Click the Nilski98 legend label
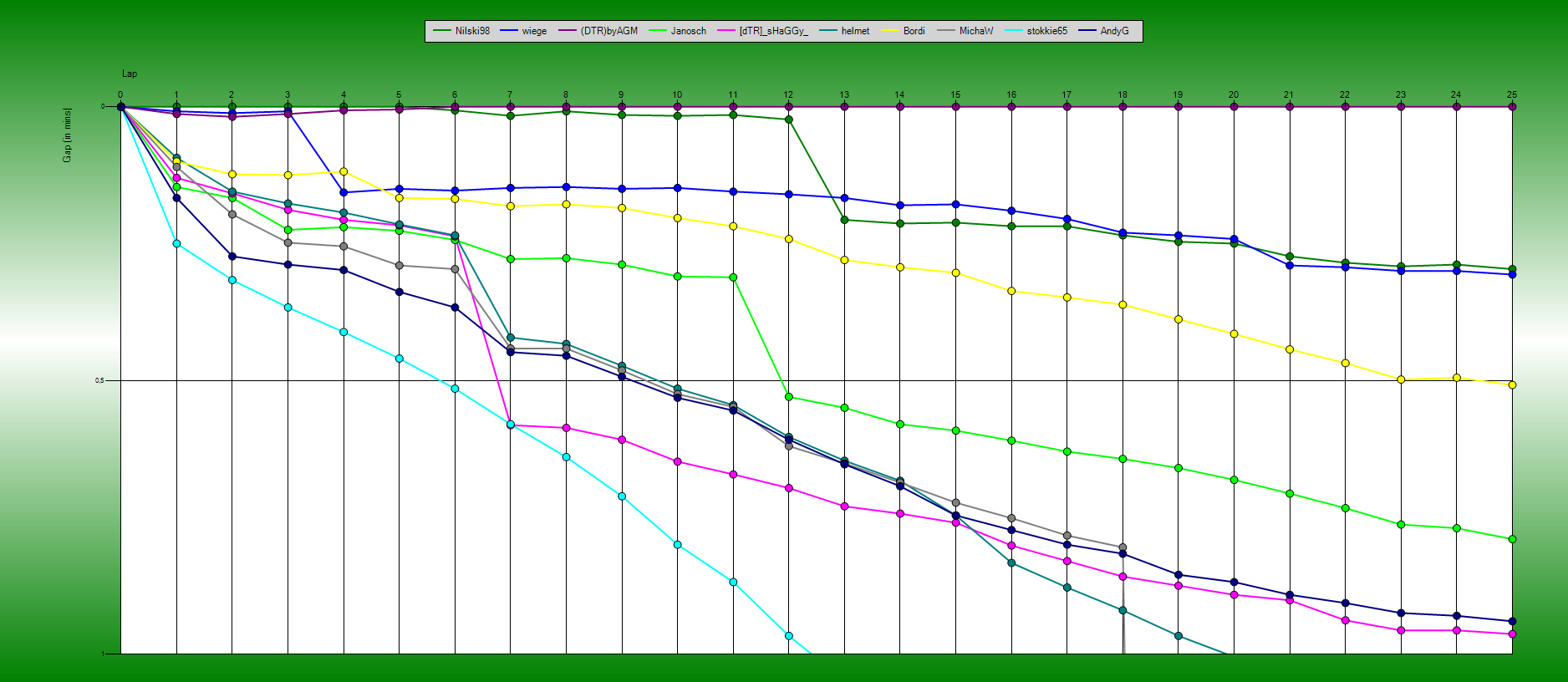Image resolution: width=1568 pixels, height=682 pixels. pyautogui.click(x=472, y=31)
